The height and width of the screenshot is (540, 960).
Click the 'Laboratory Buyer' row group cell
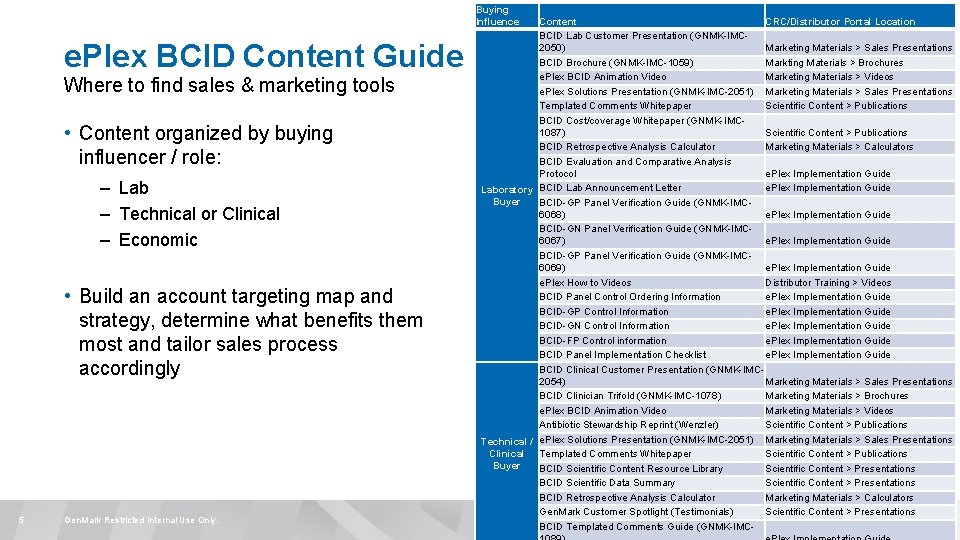click(507, 196)
